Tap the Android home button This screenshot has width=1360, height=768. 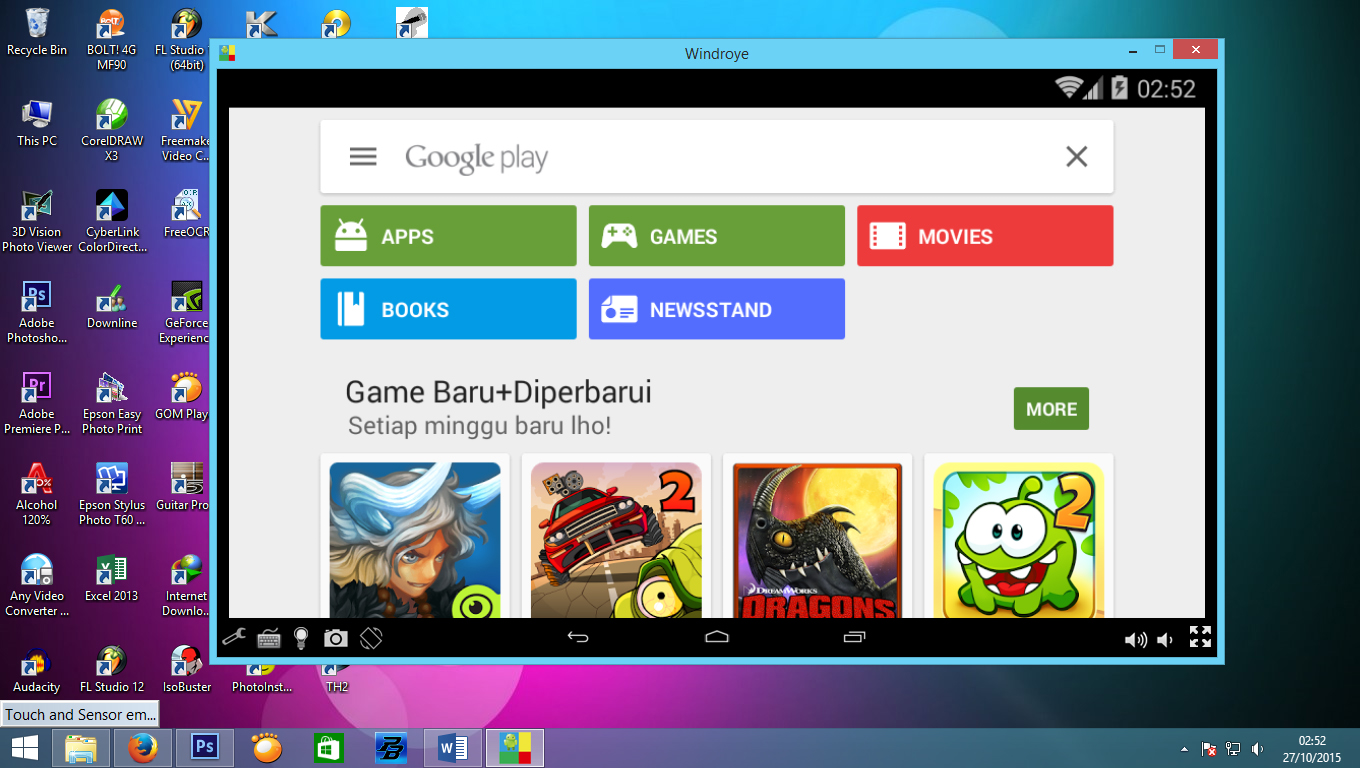coord(716,637)
